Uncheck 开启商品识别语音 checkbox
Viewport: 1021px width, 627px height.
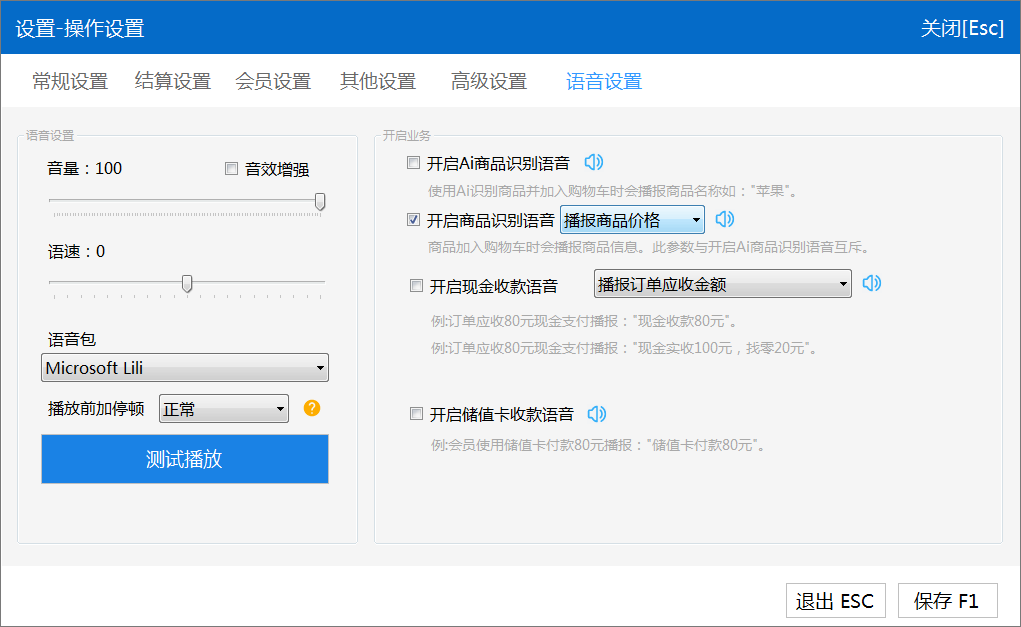pos(414,220)
